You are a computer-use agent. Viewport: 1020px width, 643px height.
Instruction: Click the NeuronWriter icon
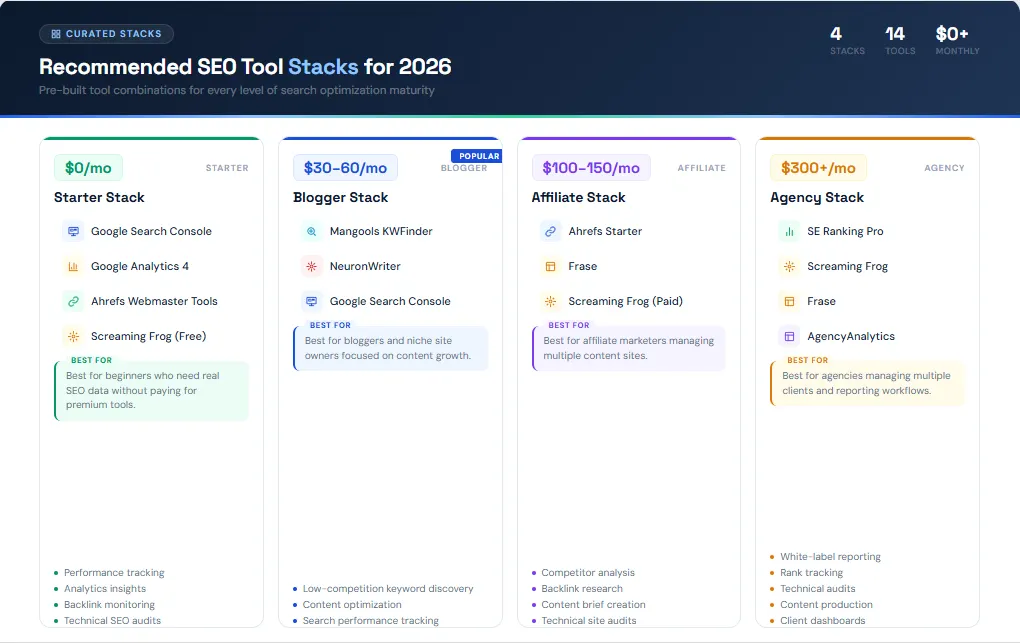pos(312,266)
